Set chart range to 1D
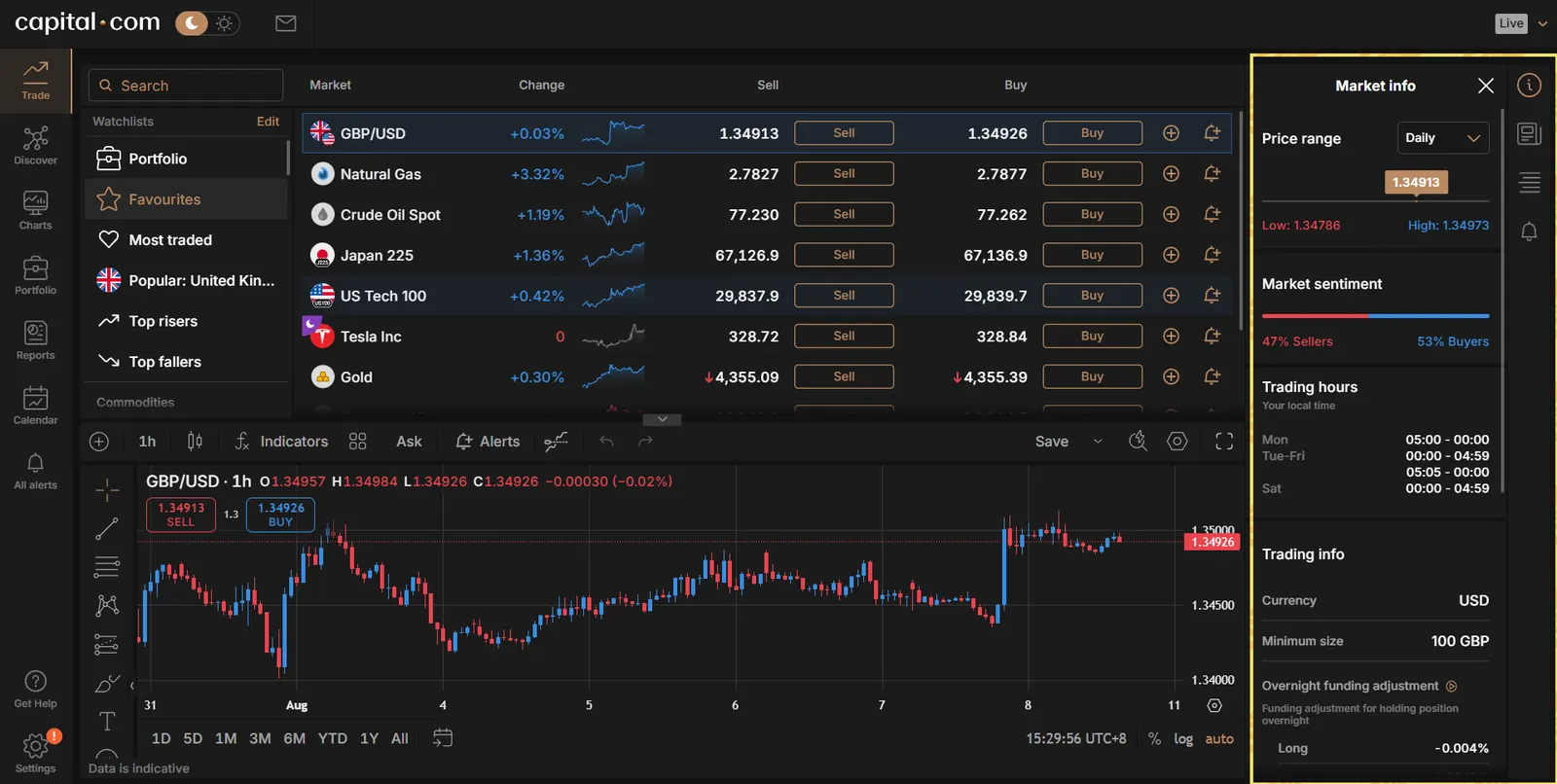The width and height of the screenshot is (1557, 784). [x=162, y=738]
